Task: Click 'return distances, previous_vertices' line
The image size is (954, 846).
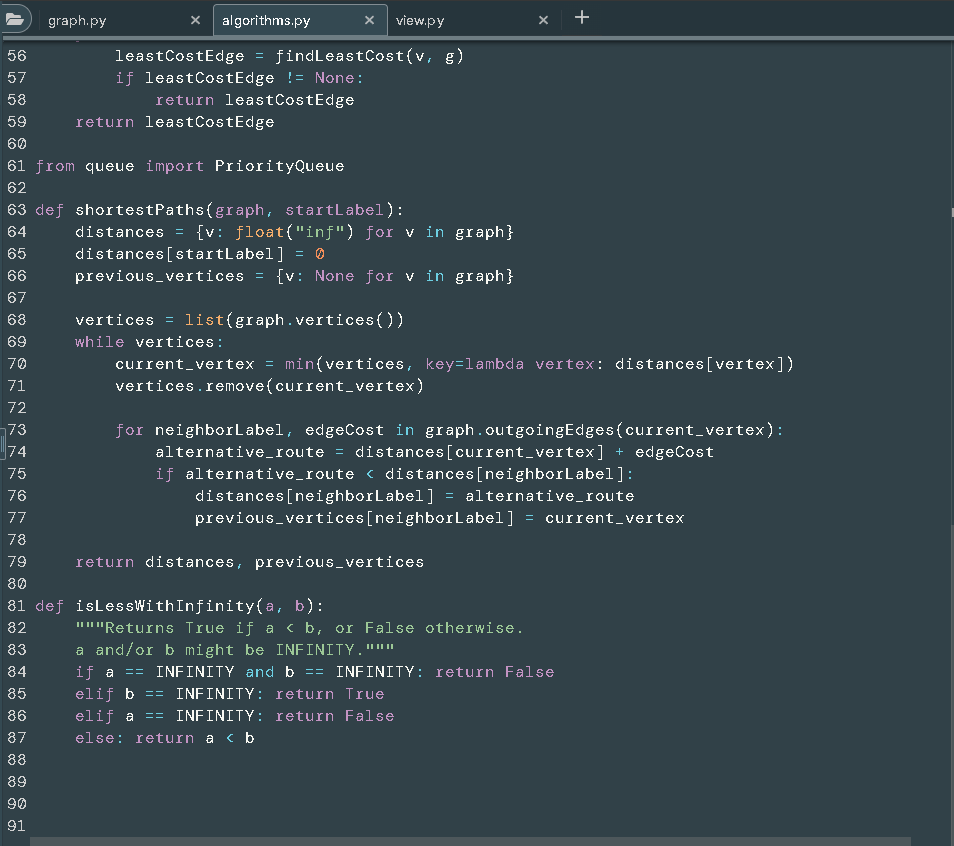Action: (x=249, y=562)
